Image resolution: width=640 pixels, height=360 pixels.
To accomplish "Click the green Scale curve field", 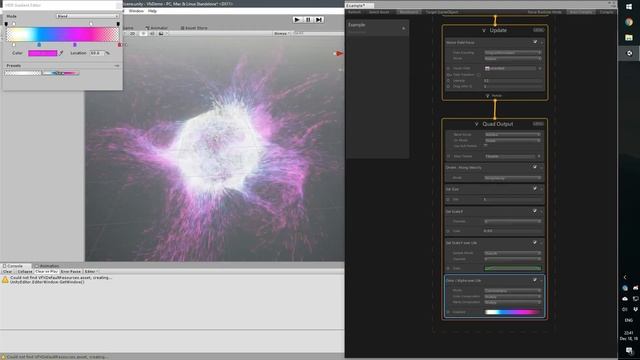I will click(x=513, y=268).
